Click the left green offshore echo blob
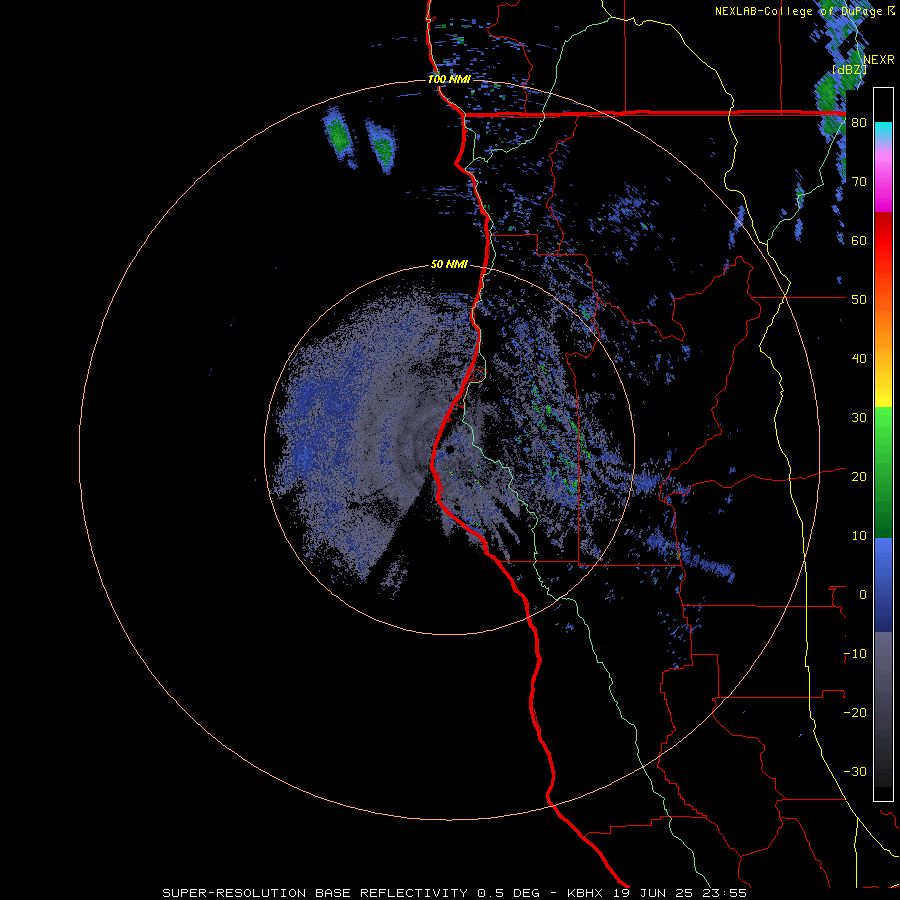 [339, 137]
